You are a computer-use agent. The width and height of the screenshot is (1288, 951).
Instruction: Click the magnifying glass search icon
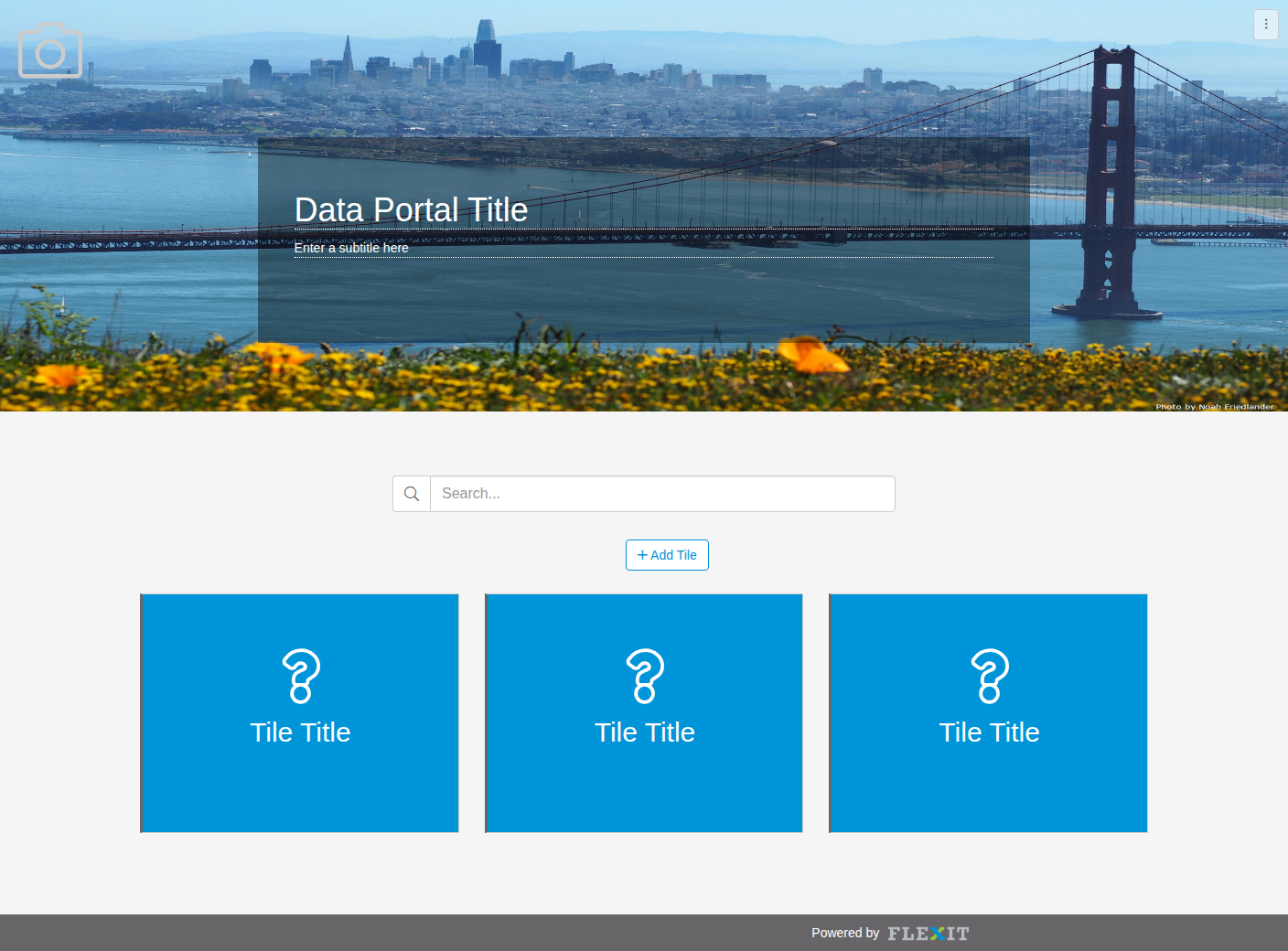412,494
